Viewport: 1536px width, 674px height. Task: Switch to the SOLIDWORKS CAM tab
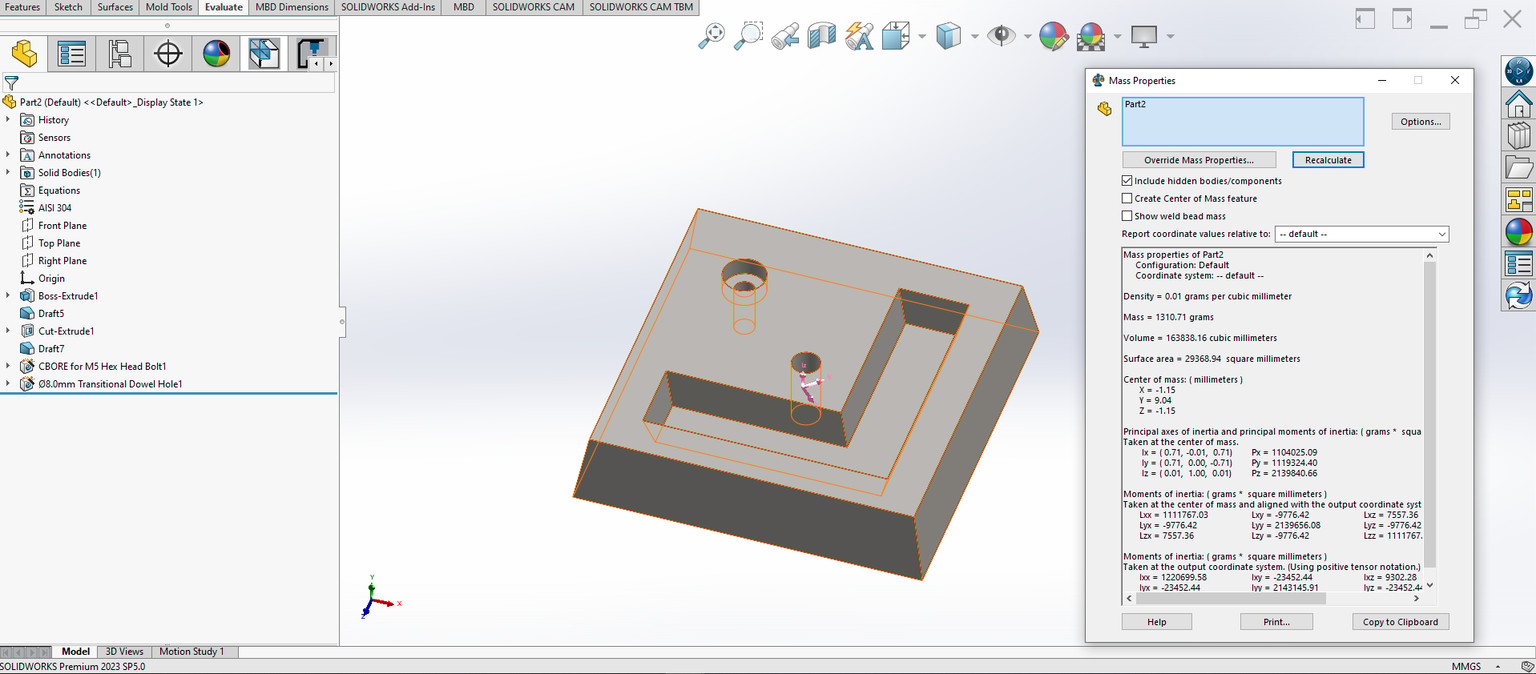click(x=533, y=7)
